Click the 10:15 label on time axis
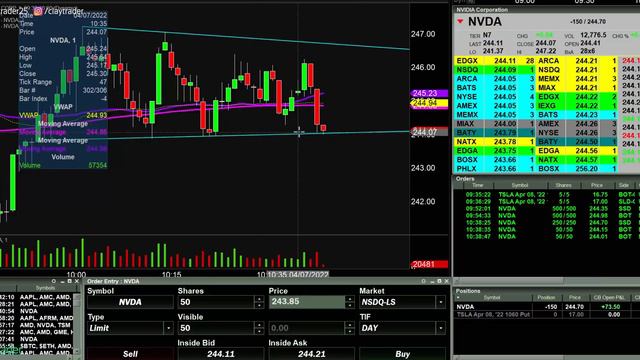Screen dimensions: 640x360 click(x=171, y=275)
